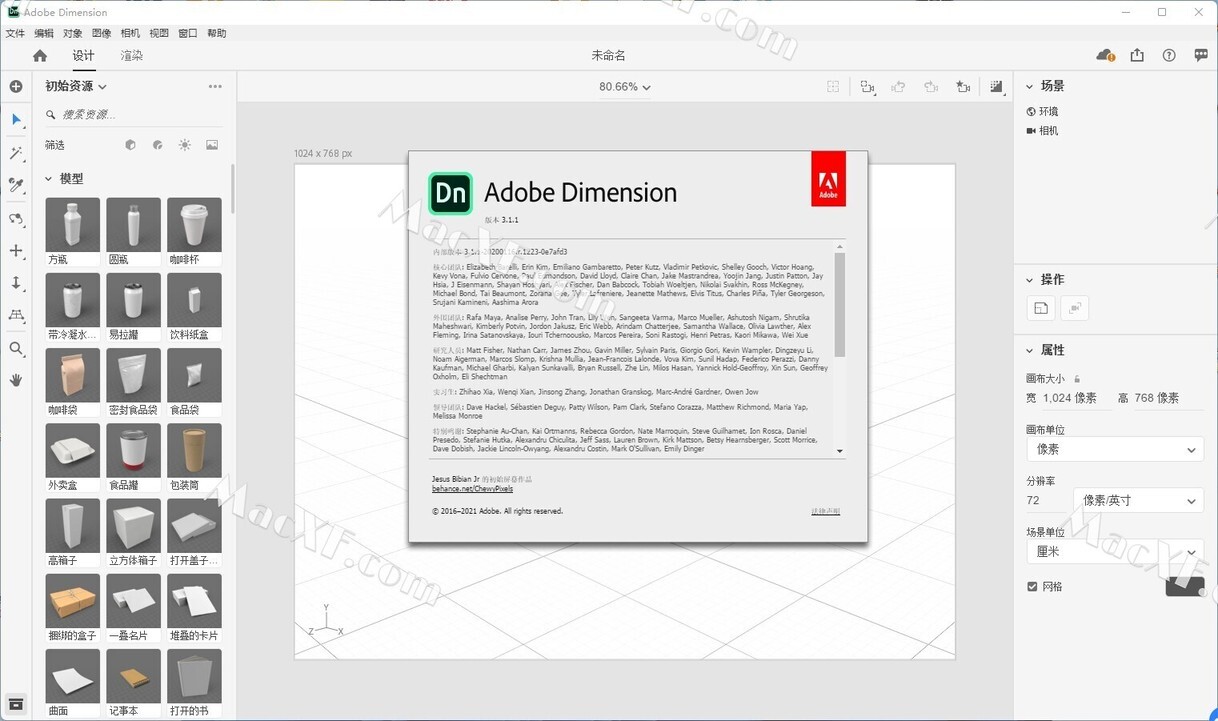Collapse the 属性 properties panel
The width and height of the screenshot is (1218, 721).
click(1030, 350)
